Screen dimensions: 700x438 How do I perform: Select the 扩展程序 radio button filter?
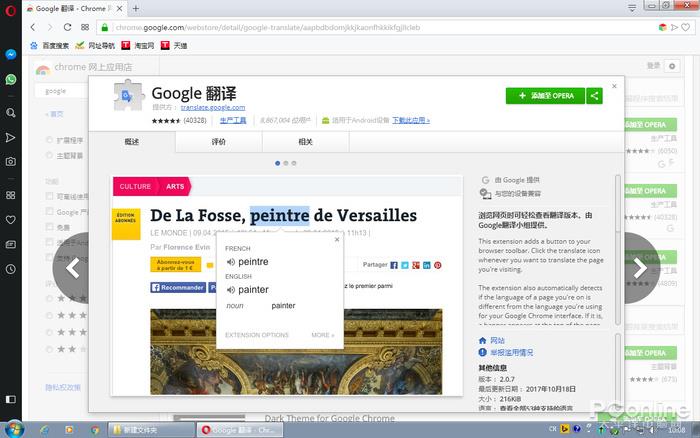pyautogui.click(x=51, y=141)
